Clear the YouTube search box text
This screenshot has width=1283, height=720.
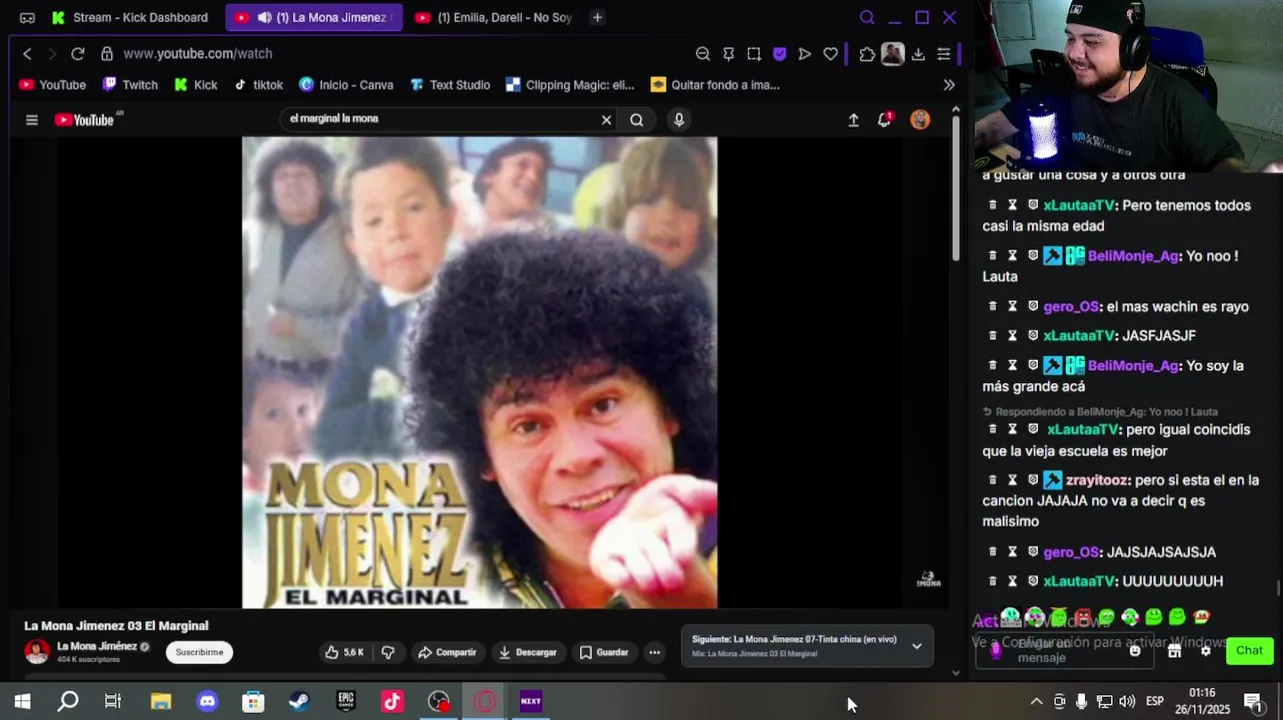606,120
